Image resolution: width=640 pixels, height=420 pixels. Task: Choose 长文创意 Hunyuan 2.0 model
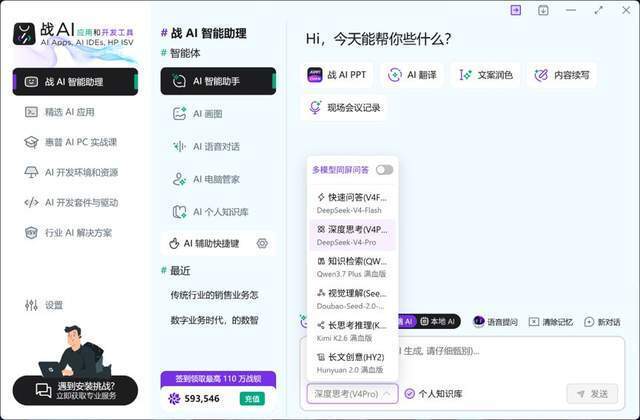click(x=352, y=363)
